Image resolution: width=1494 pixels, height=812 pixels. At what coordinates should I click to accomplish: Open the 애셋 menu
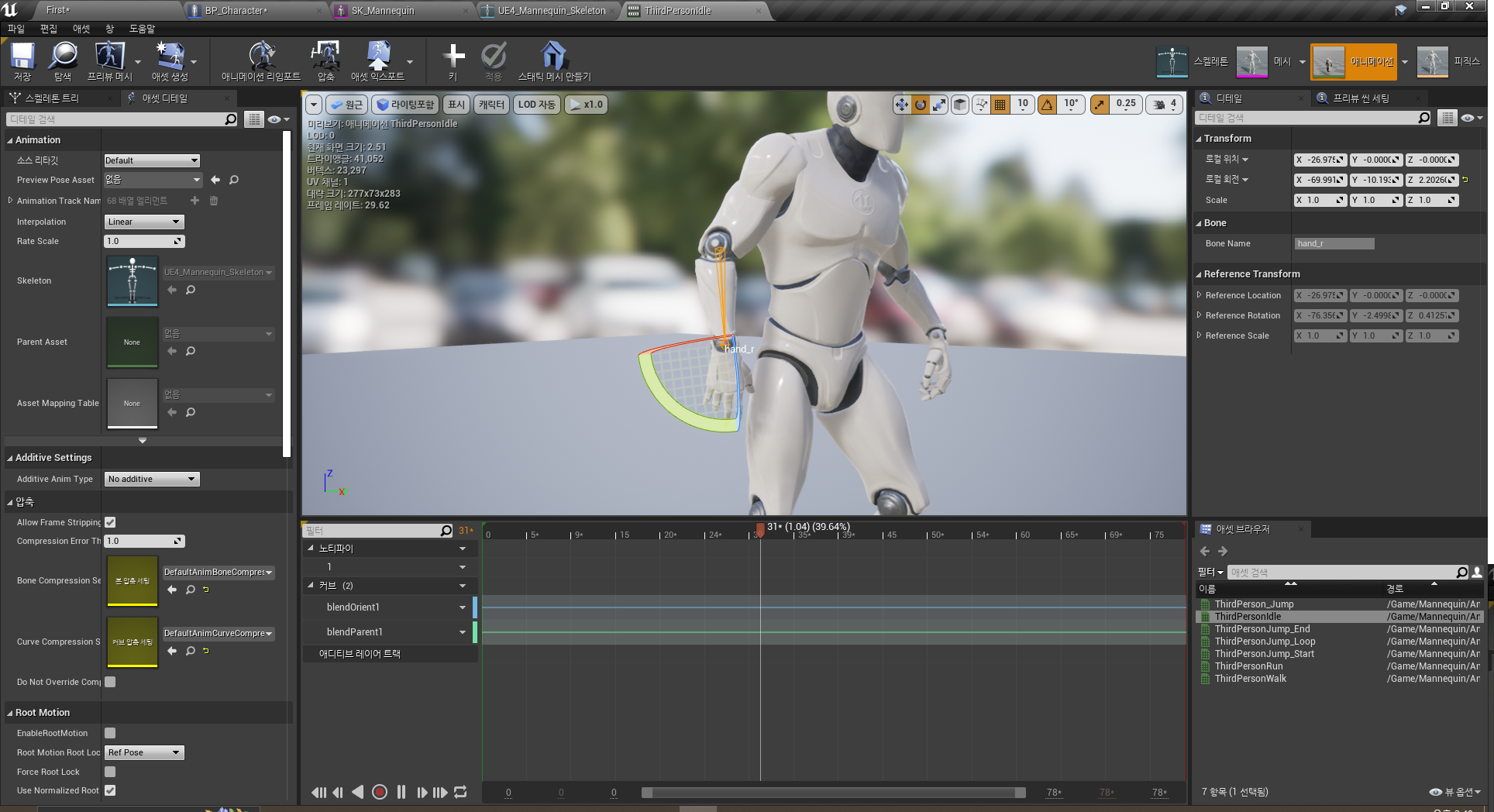click(81, 29)
